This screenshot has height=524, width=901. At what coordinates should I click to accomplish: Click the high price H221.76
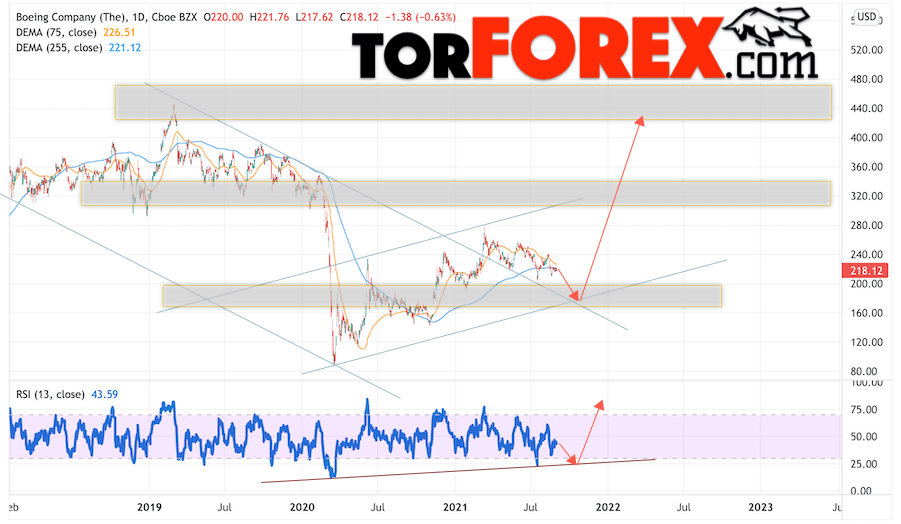[269, 17]
